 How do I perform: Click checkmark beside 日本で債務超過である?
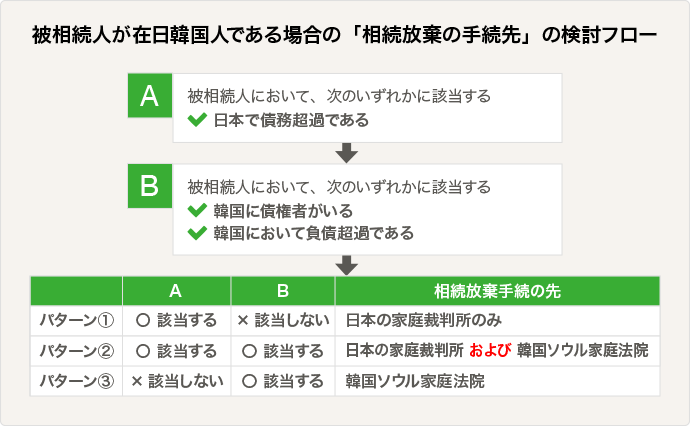click(x=197, y=120)
